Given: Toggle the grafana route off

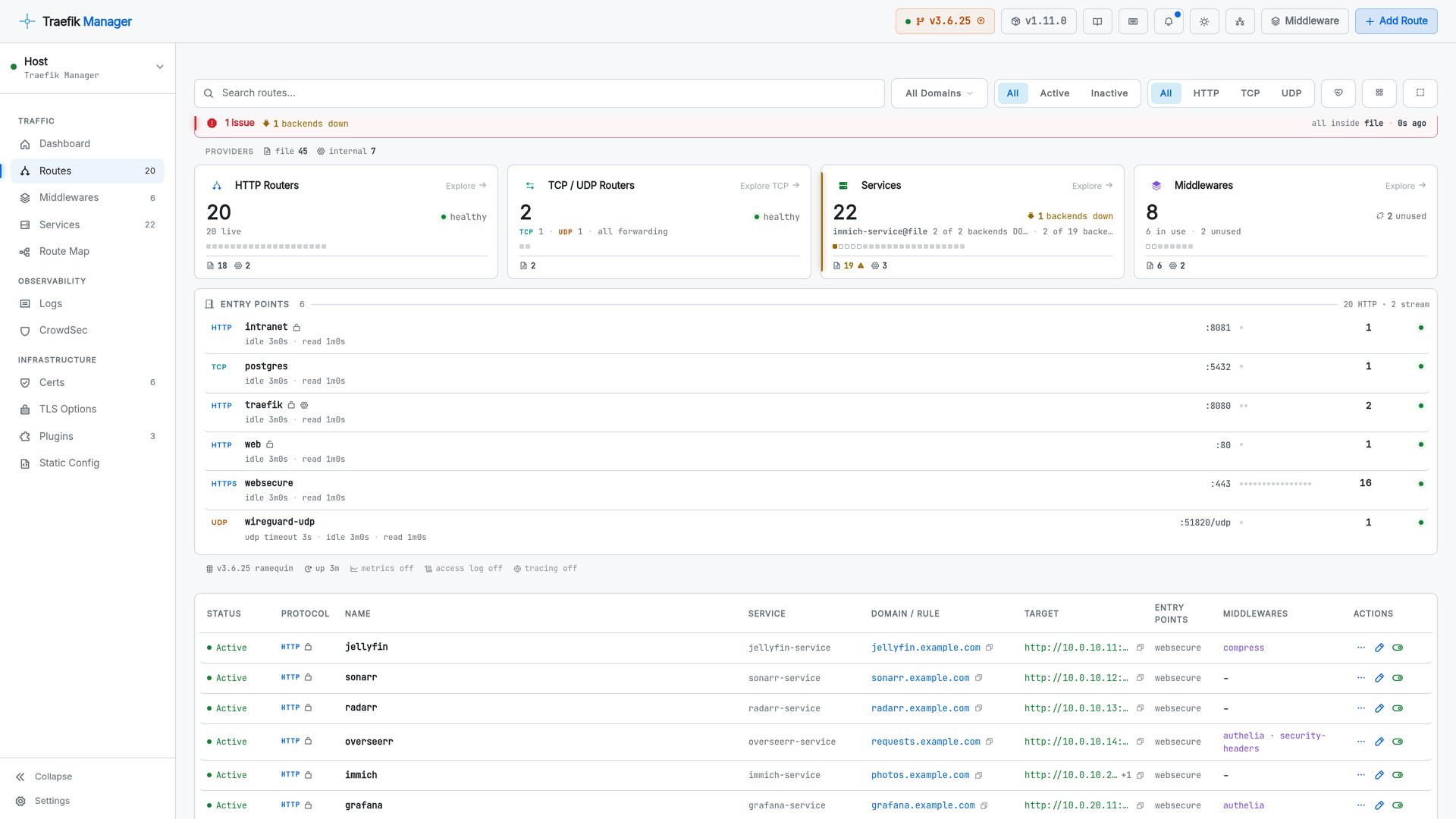Looking at the screenshot, I should [x=1398, y=805].
